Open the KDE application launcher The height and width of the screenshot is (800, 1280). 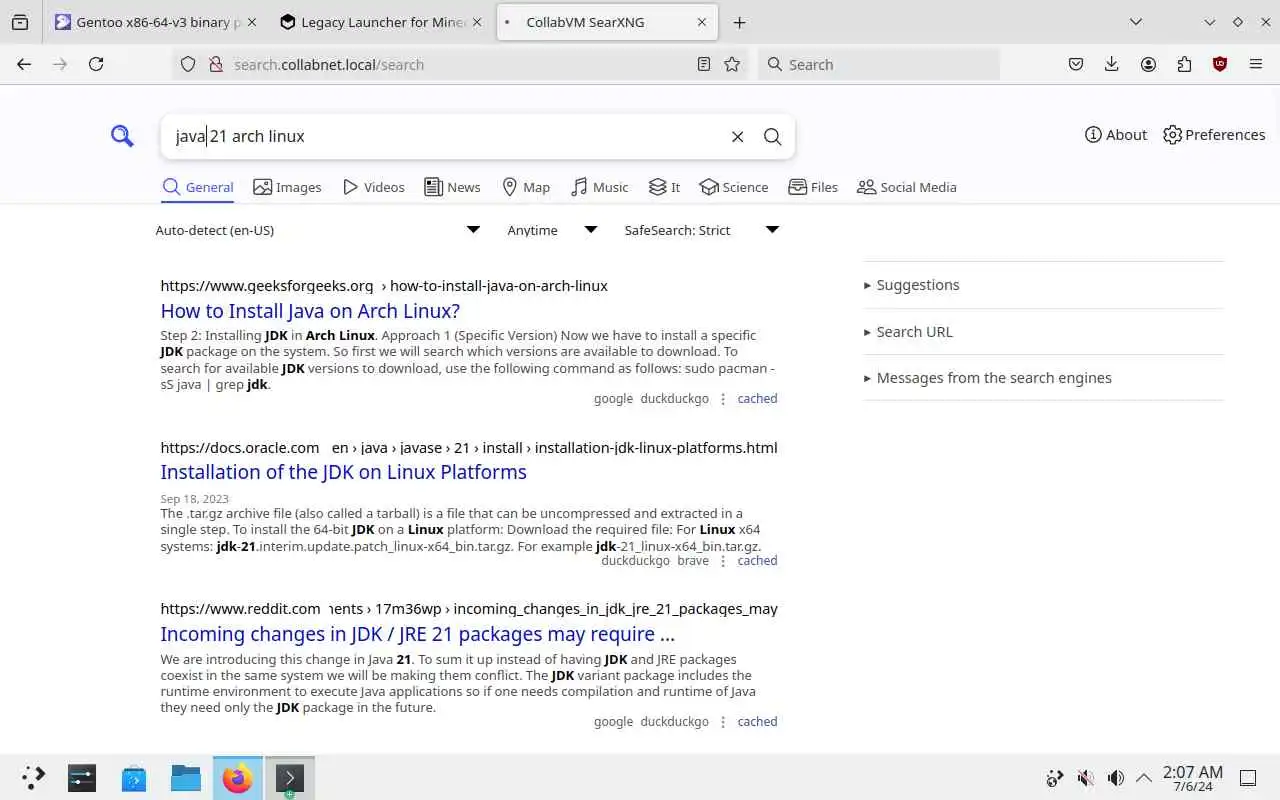coord(33,778)
